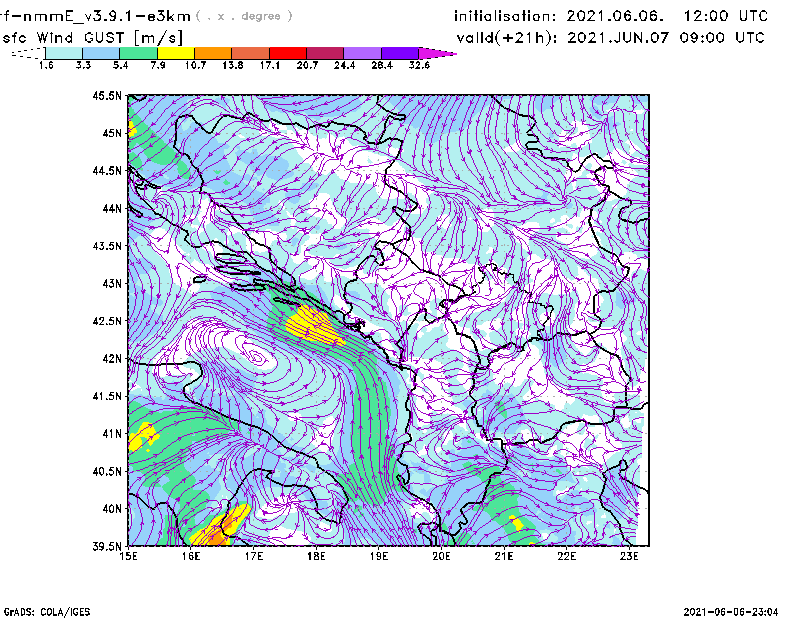This screenshot has width=800, height=618.
Task: Click the 43.5N latitude axis label
Action: (x=107, y=246)
